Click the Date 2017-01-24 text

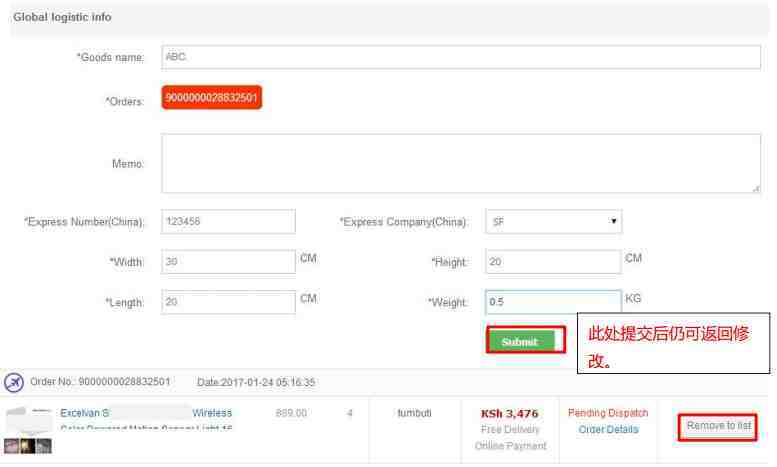pos(256,382)
